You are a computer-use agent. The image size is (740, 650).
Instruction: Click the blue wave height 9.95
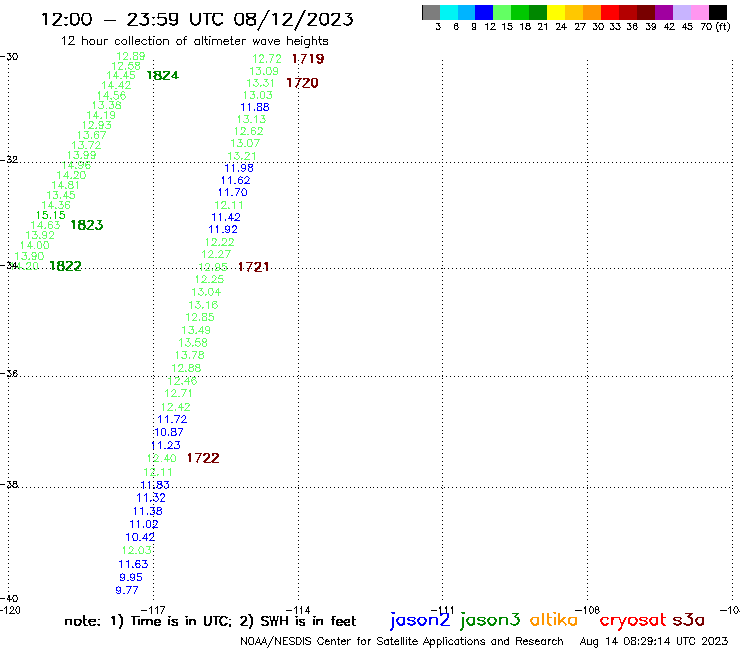(131, 577)
